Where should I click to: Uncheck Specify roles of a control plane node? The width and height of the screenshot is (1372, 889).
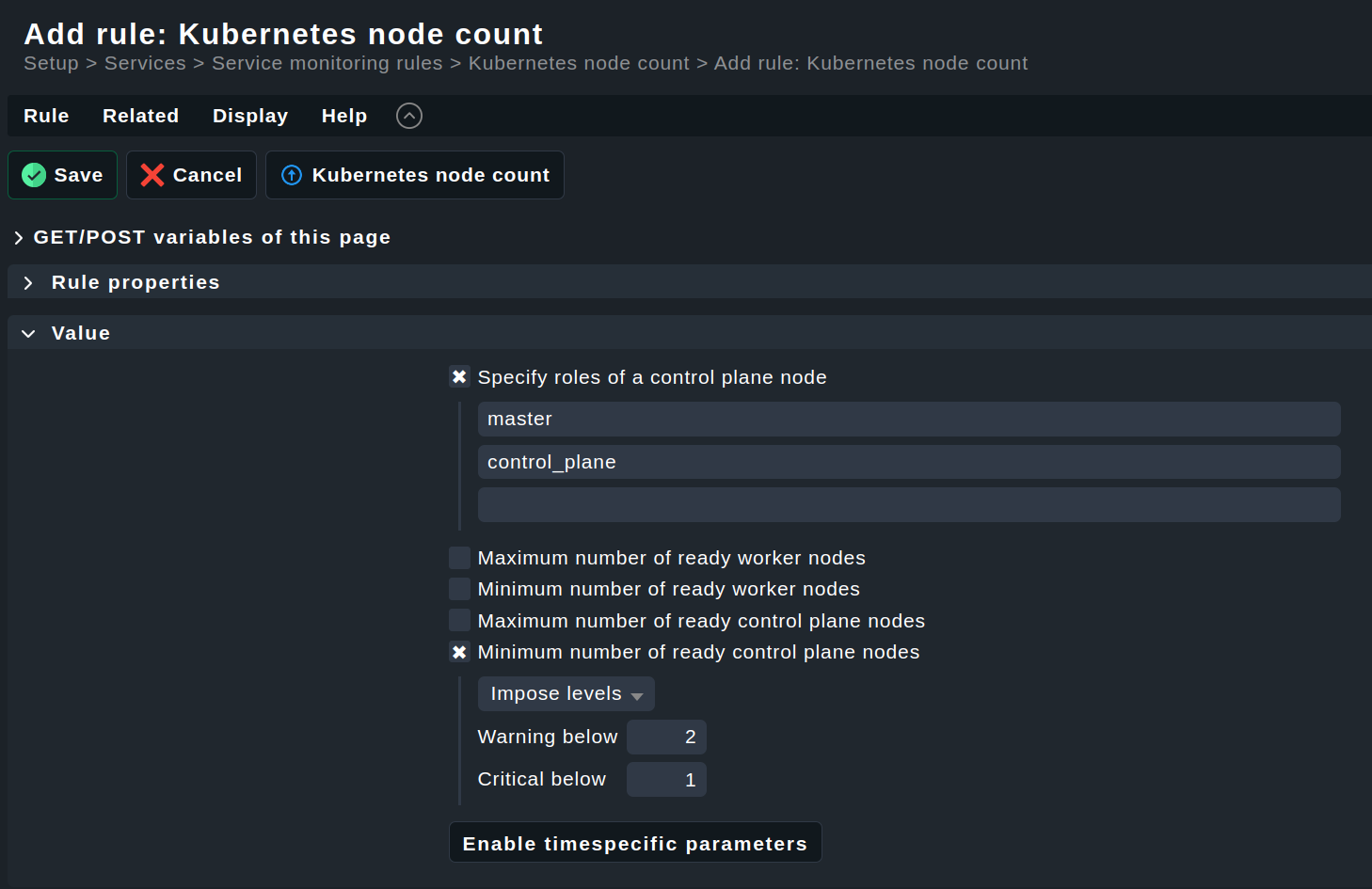pos(459,377)
